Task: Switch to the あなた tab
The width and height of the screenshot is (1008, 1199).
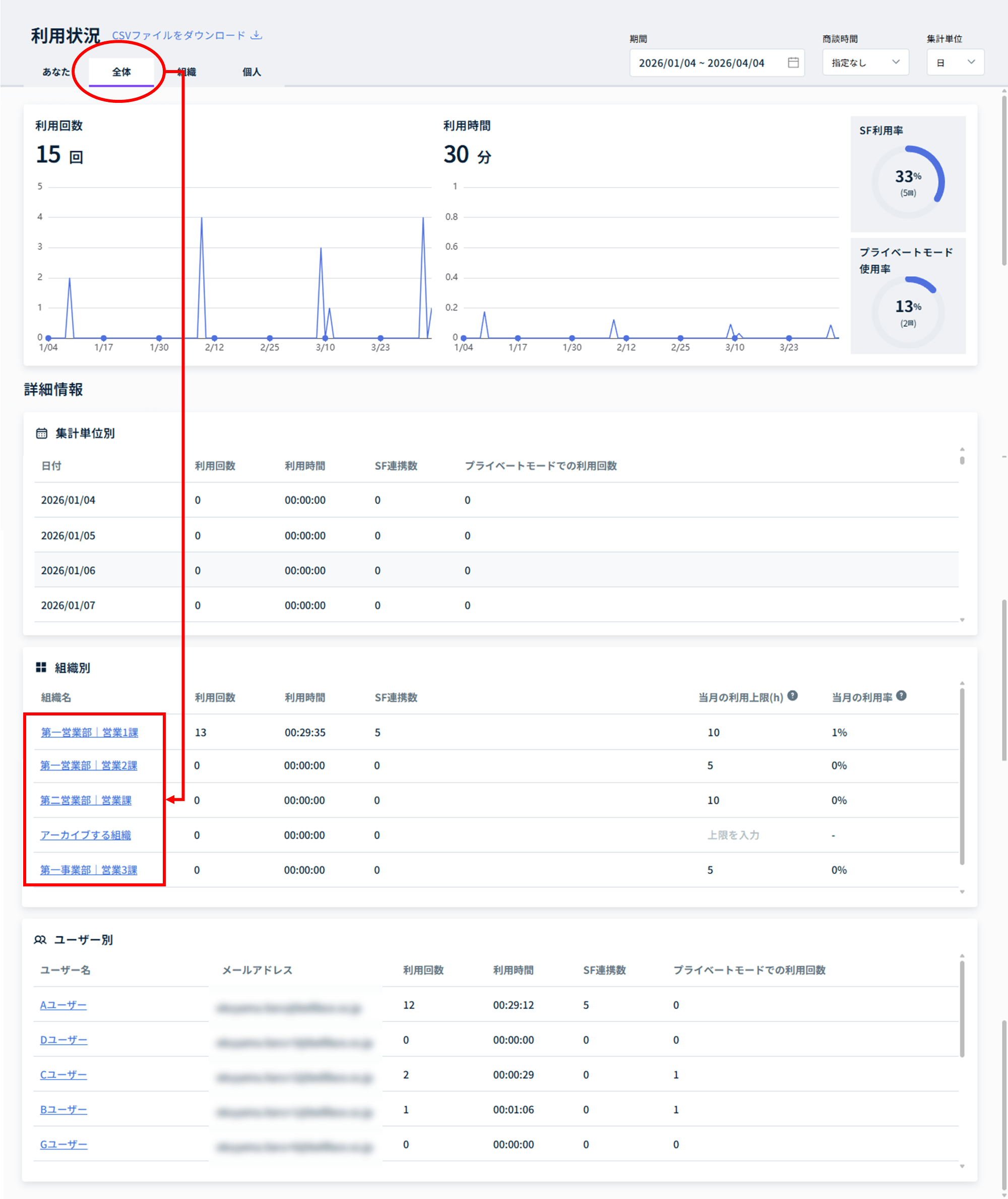Action: (56, 72)
